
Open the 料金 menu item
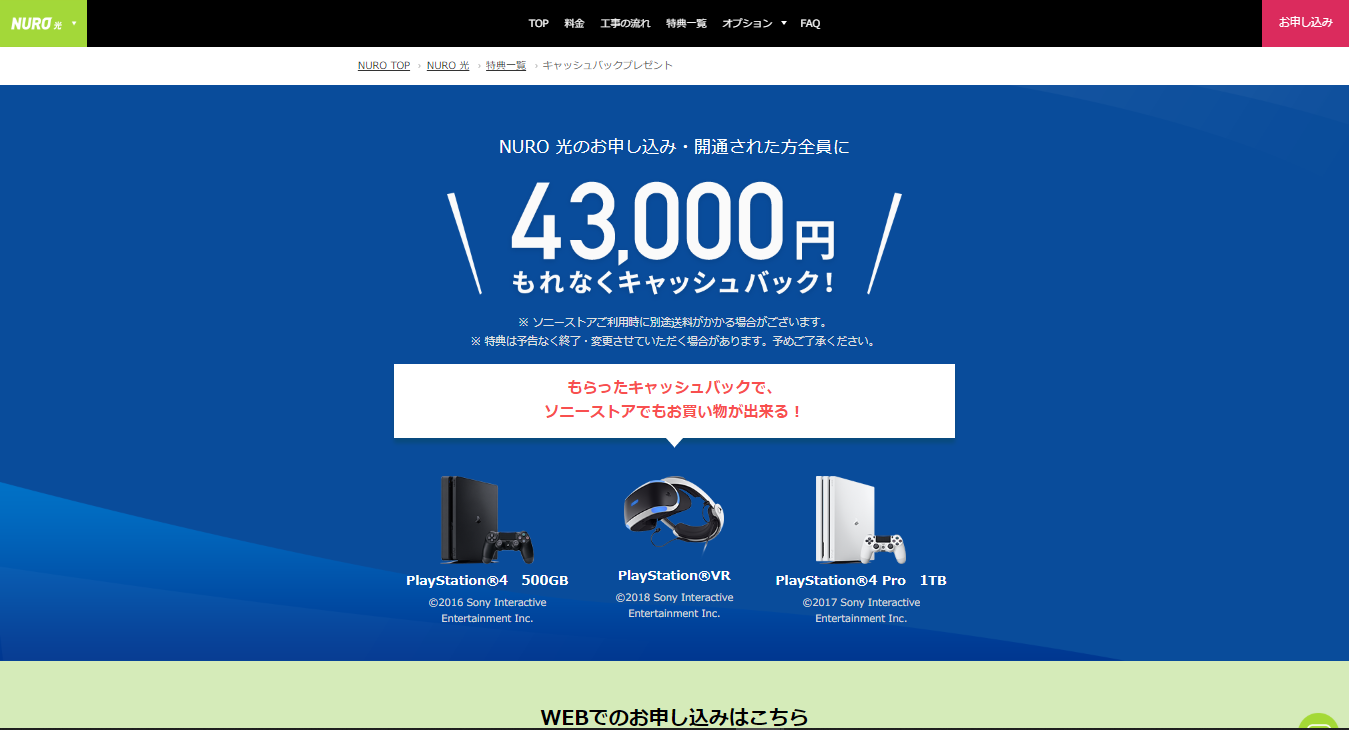574,23
